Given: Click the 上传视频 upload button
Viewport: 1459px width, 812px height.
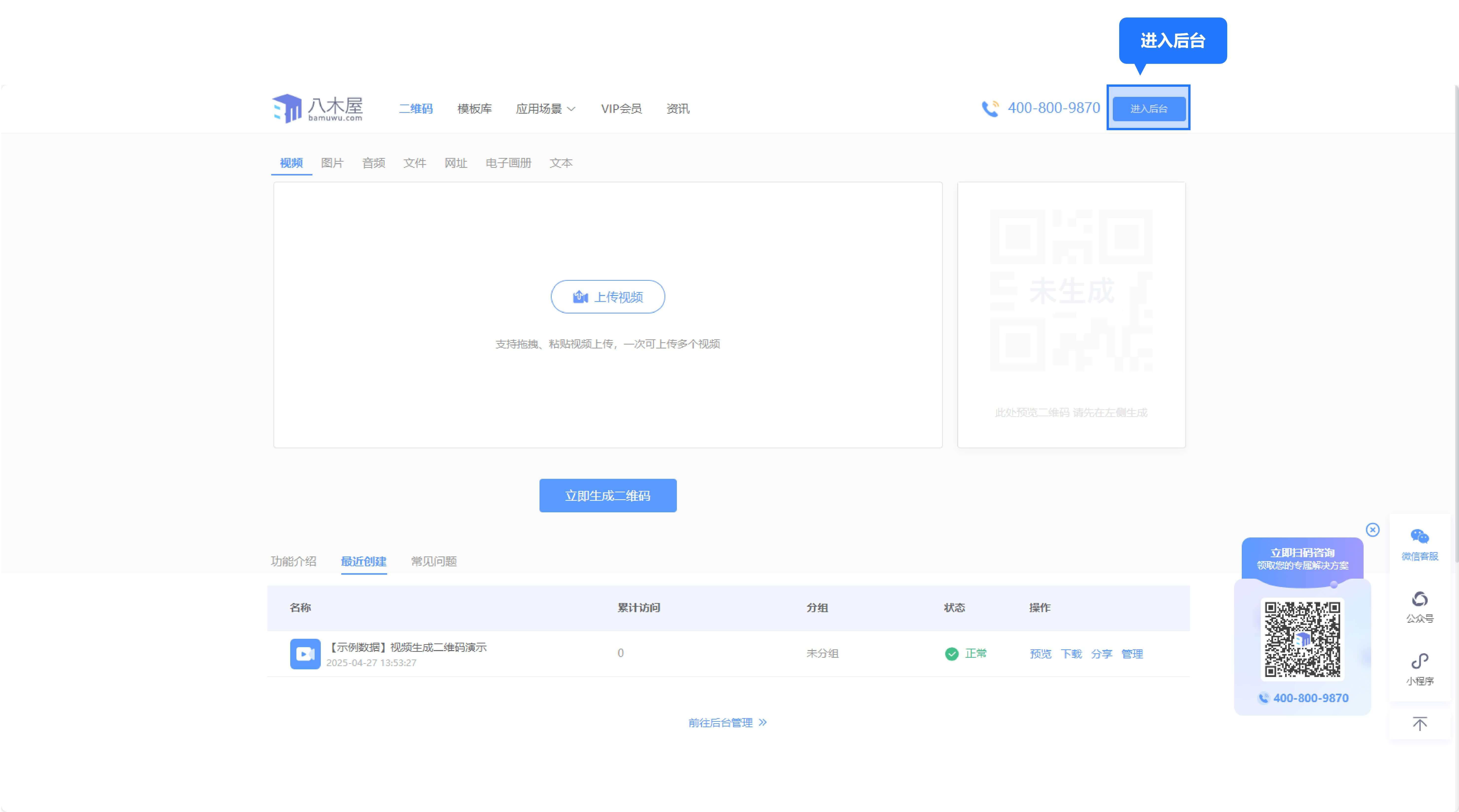Looking at the screenshot, I should click(608, 297).
